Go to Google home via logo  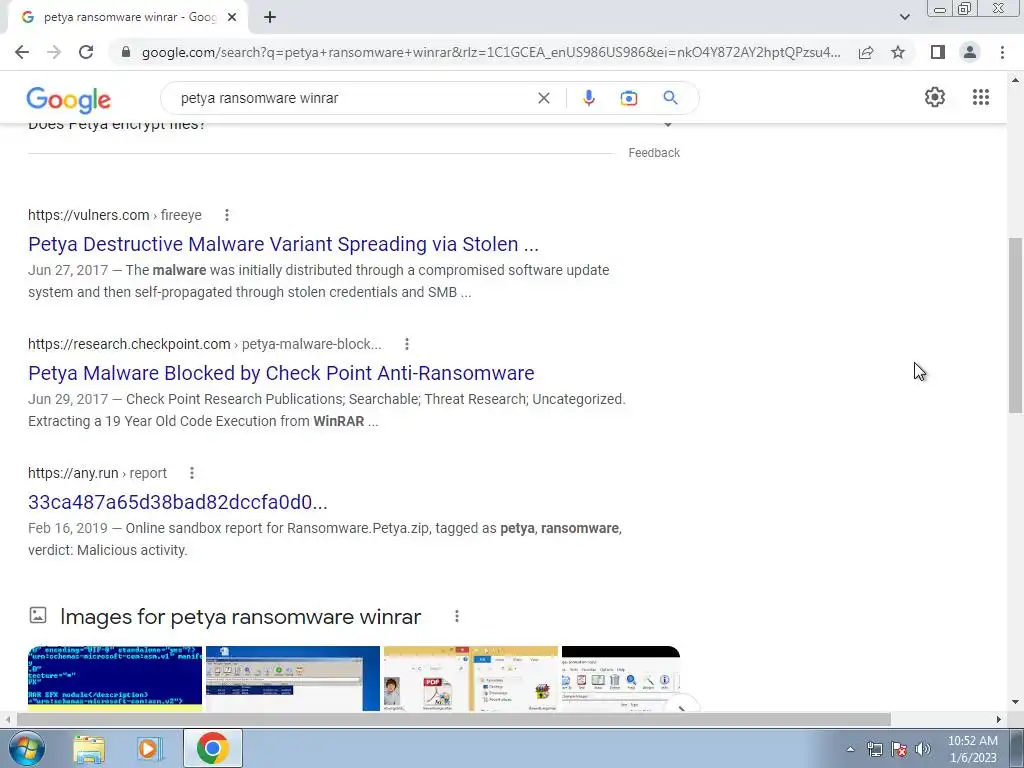[x=69, y=99]
